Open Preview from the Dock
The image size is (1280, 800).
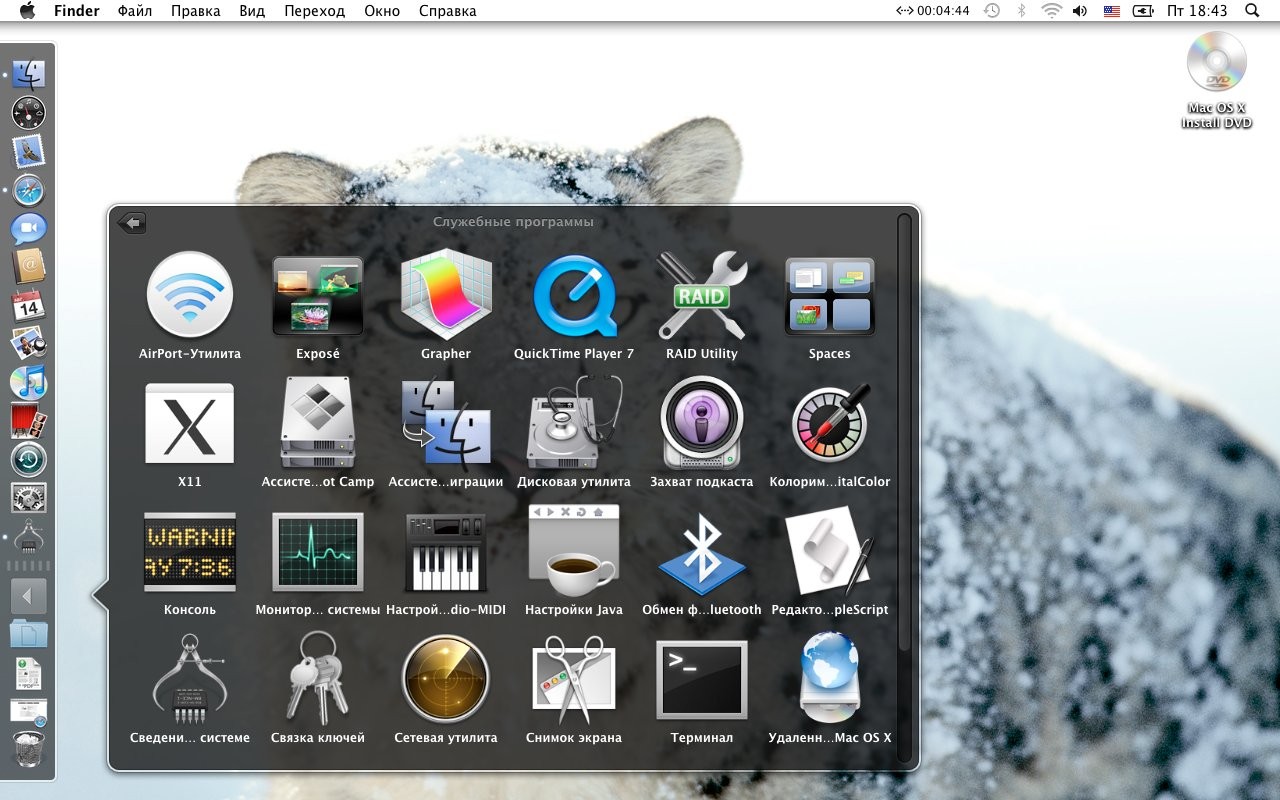[29, 343]
